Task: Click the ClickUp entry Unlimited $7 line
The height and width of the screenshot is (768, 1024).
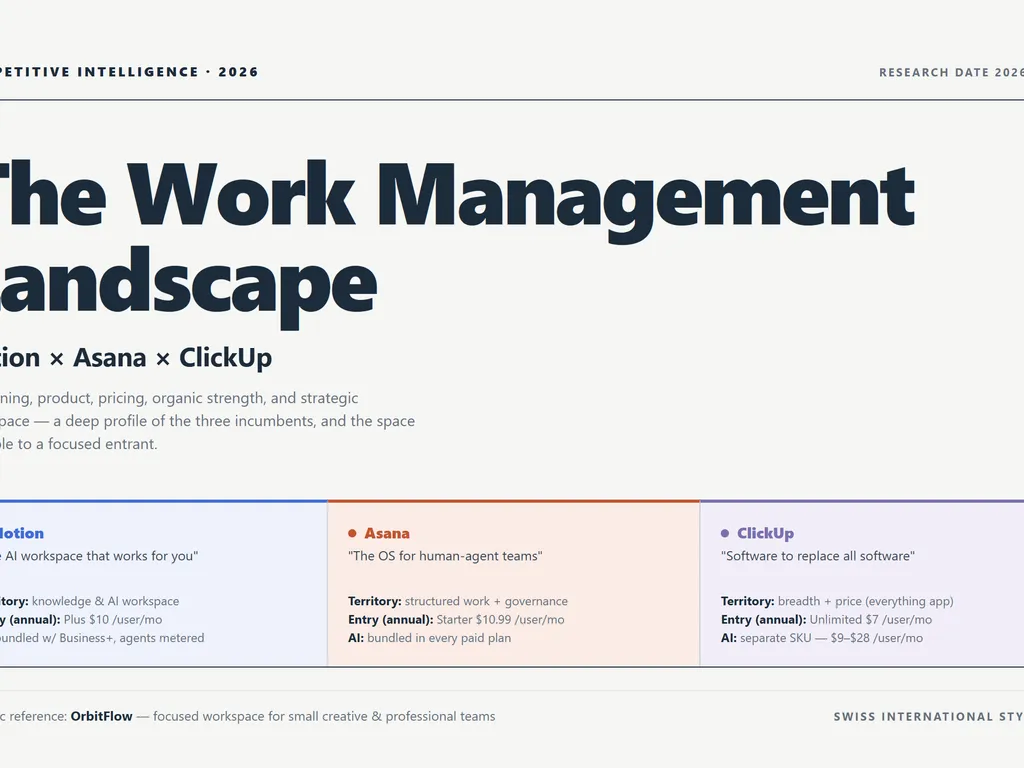Action: click(x=826, y=619)
